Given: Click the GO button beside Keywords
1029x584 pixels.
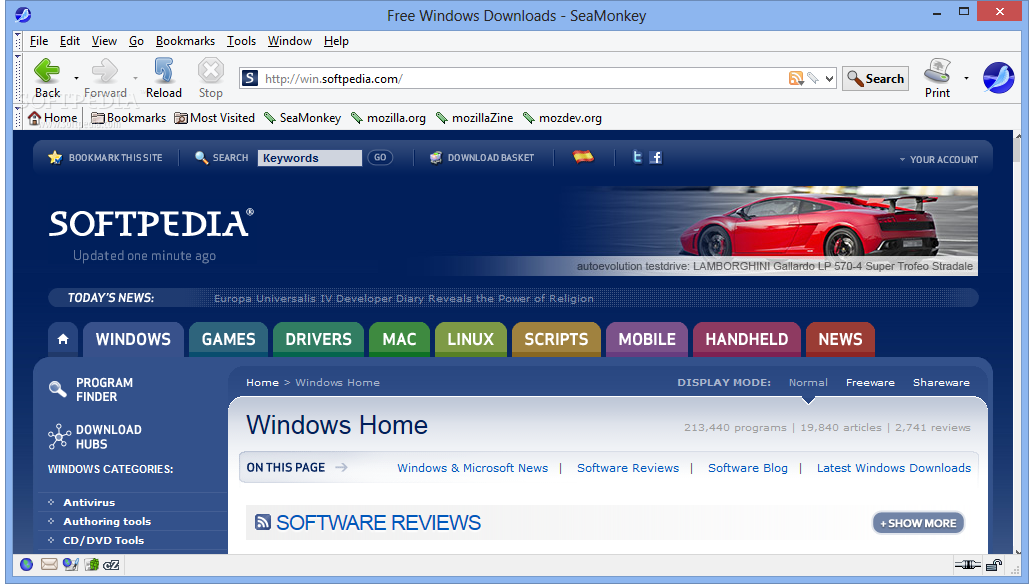Looking at the screenshot, I should pyautogui.click(x=380, y=157).
